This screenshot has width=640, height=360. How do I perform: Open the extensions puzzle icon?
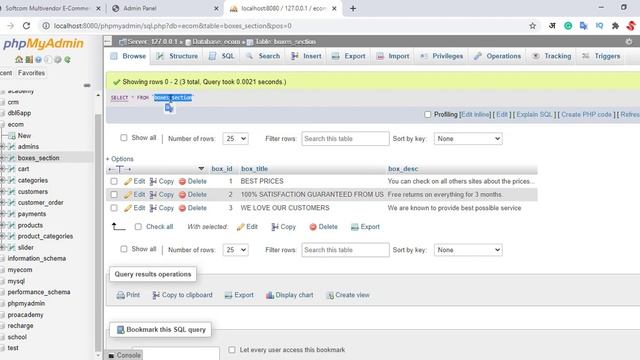(615, 26)
